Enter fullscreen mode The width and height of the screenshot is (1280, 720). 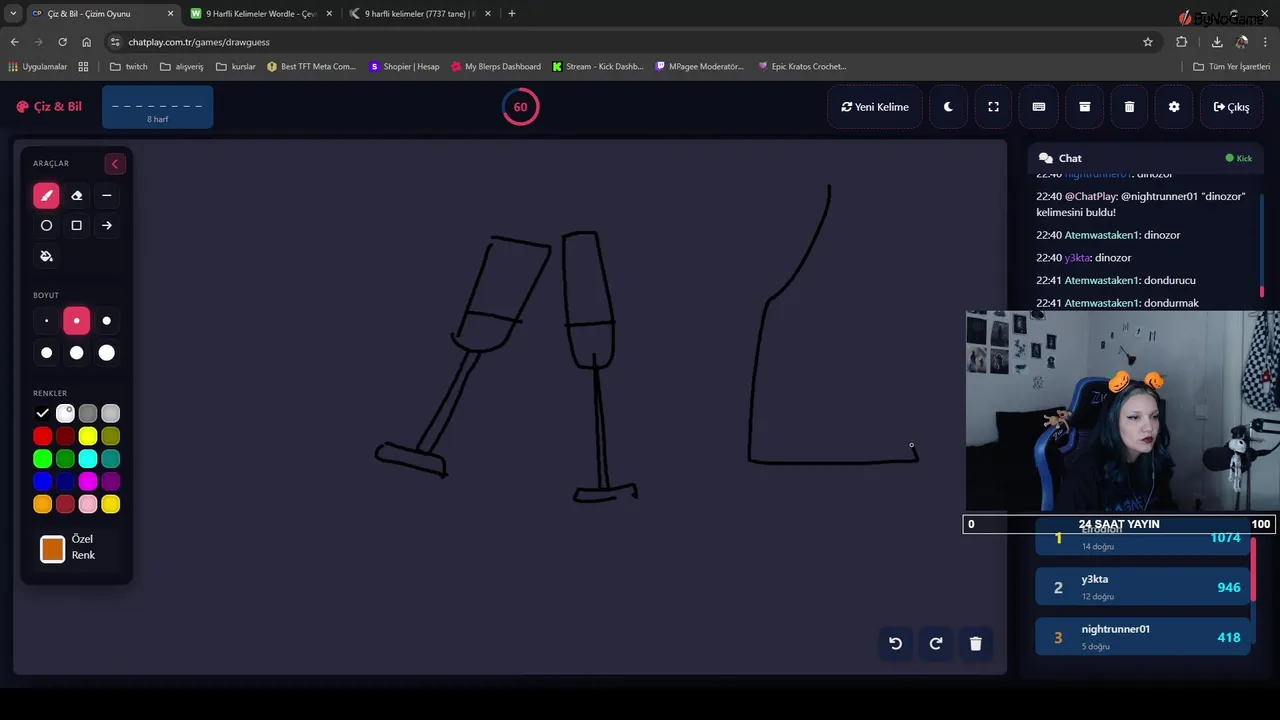[x=993, y=107]
